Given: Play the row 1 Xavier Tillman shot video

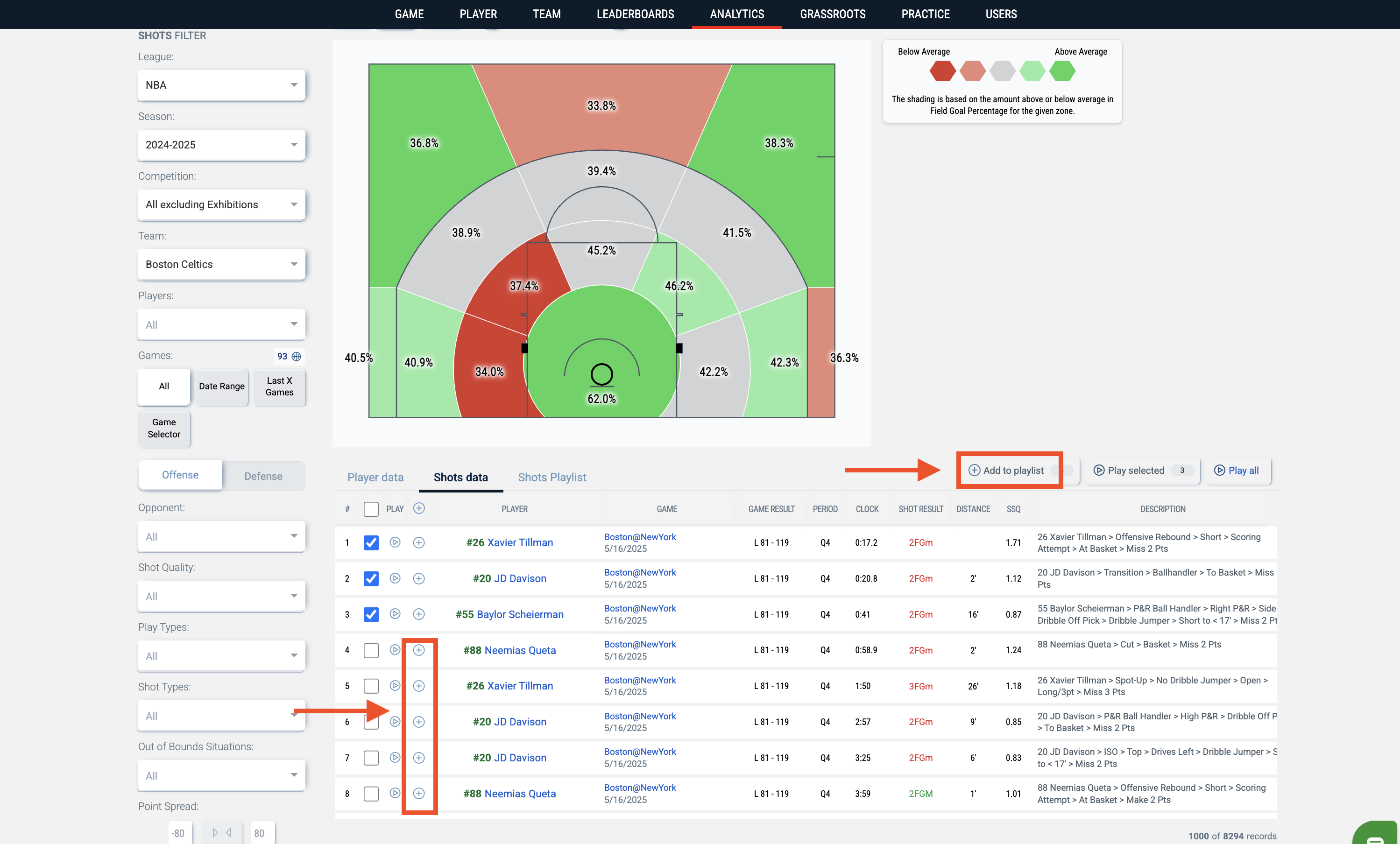Looking at the screenshot, I should [x=395, y=542].
